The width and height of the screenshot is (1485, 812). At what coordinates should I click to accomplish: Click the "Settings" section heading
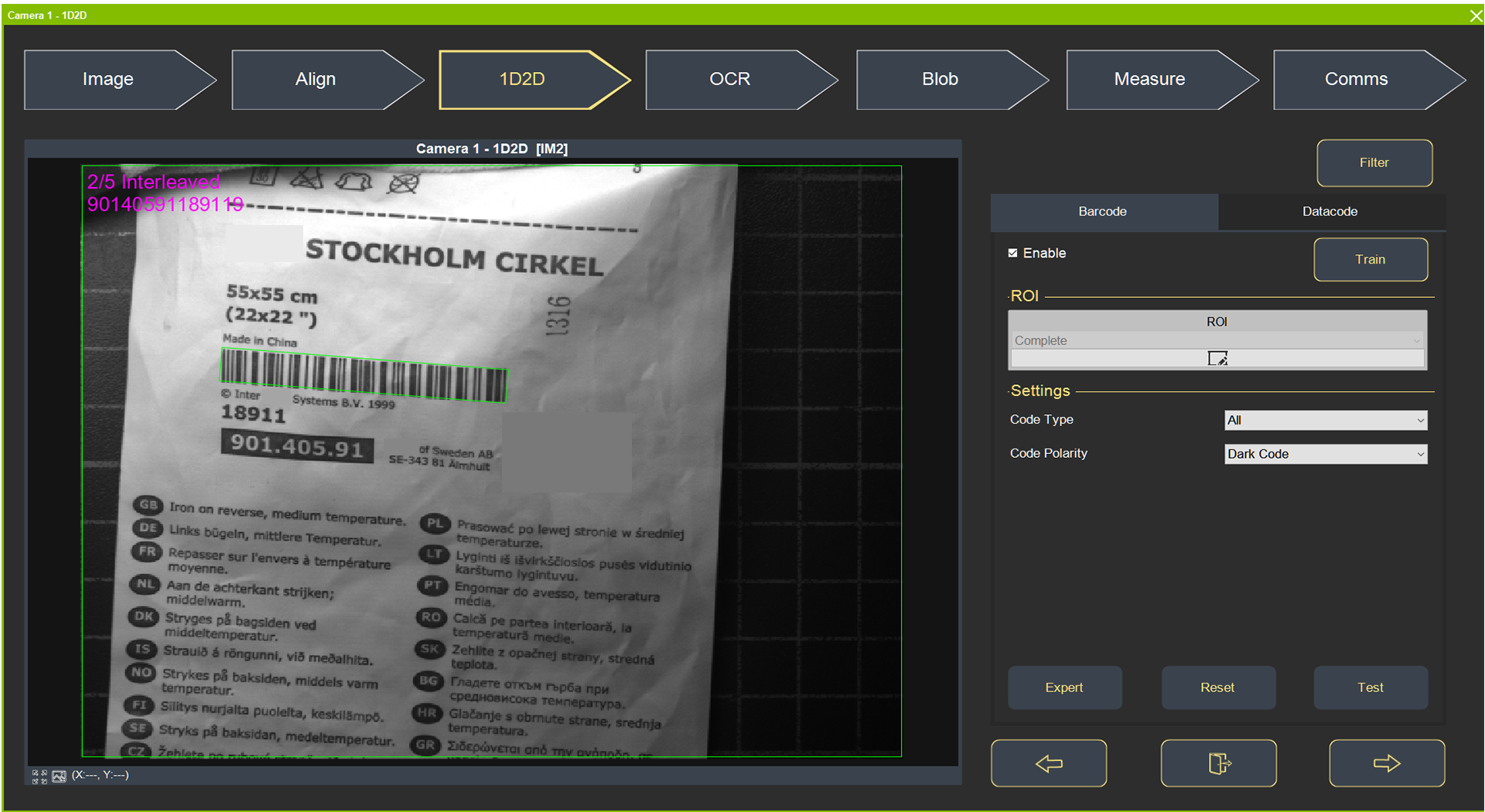click(x=1040, y=391)
